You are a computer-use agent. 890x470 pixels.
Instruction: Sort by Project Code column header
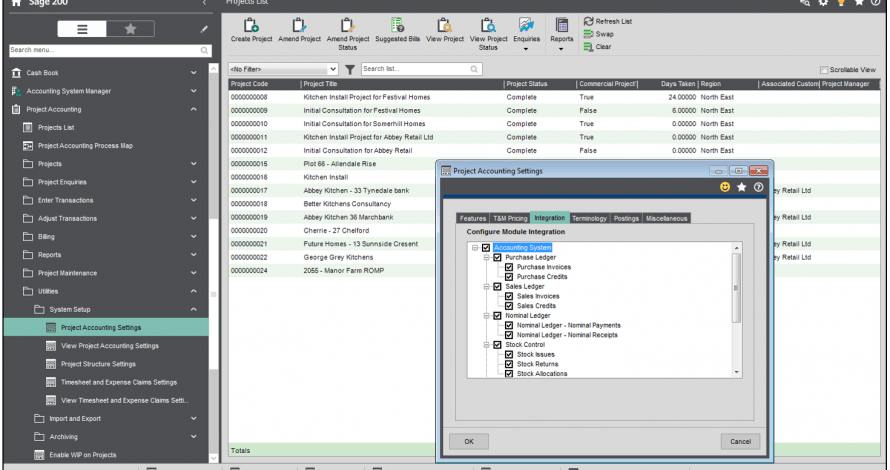(x=264, y=84)
